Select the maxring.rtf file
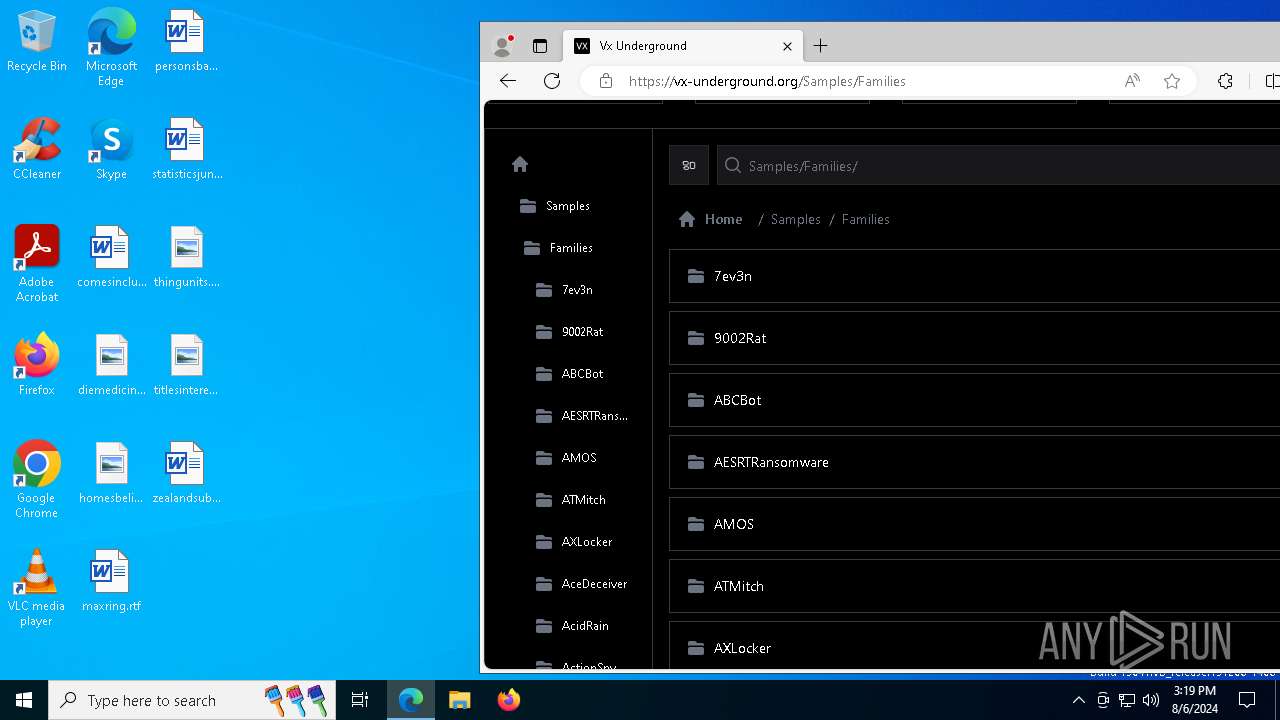Viewport: 1280px width, 720px height. [x=111, y=583]
